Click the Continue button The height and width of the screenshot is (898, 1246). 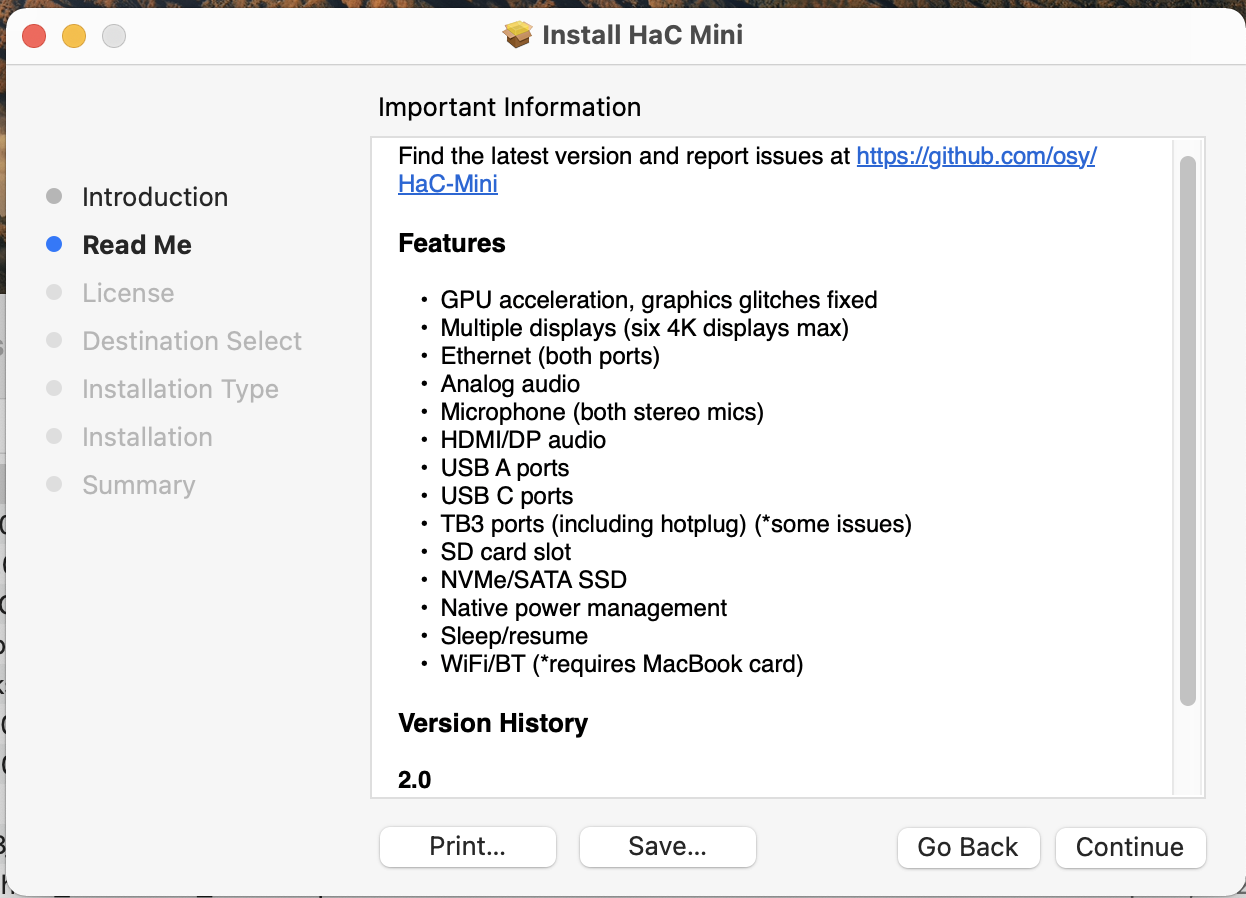point(1130,847)
